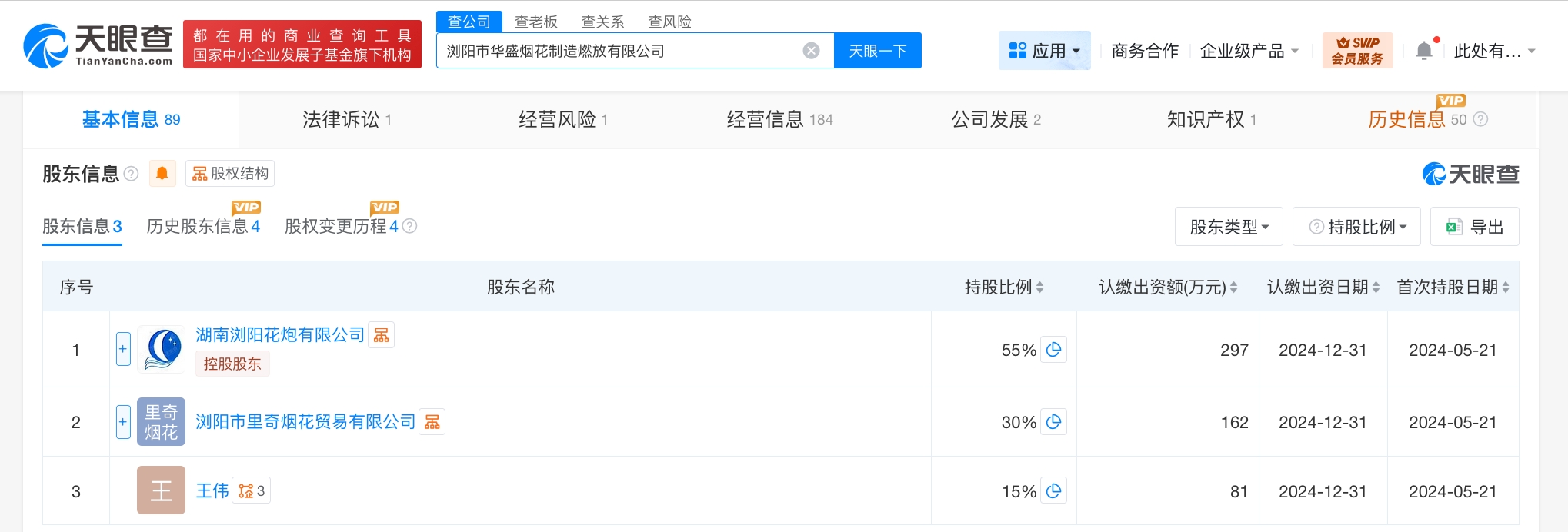Select the 查风险 search tab

pos(669,22)
